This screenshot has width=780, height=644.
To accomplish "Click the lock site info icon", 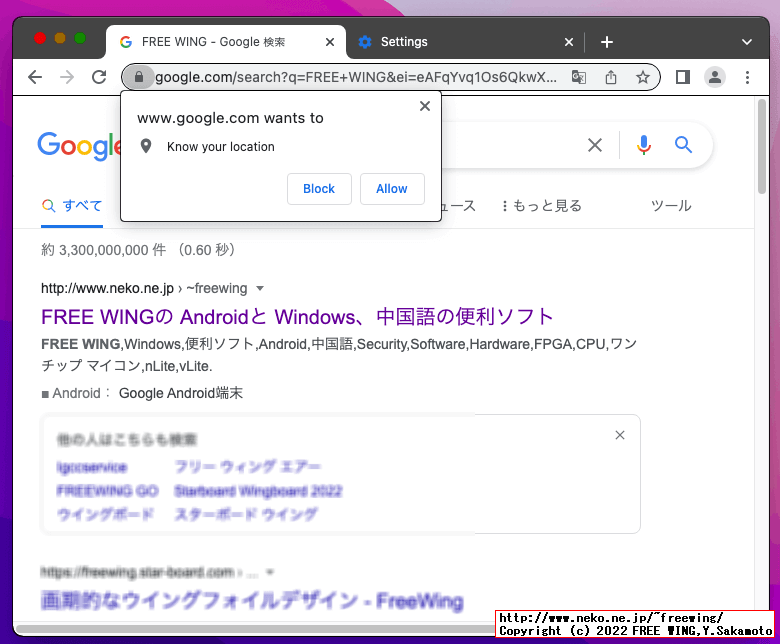I will (139, 77).
